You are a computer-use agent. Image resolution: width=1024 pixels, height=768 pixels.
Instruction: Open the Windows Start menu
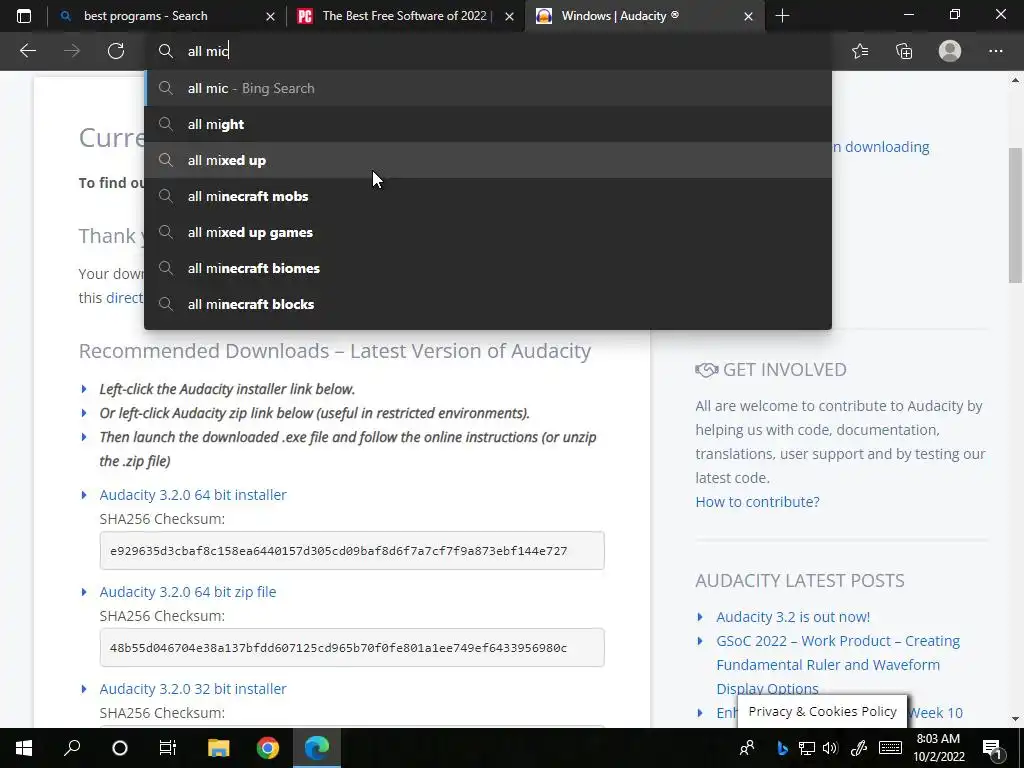[24, 748]
